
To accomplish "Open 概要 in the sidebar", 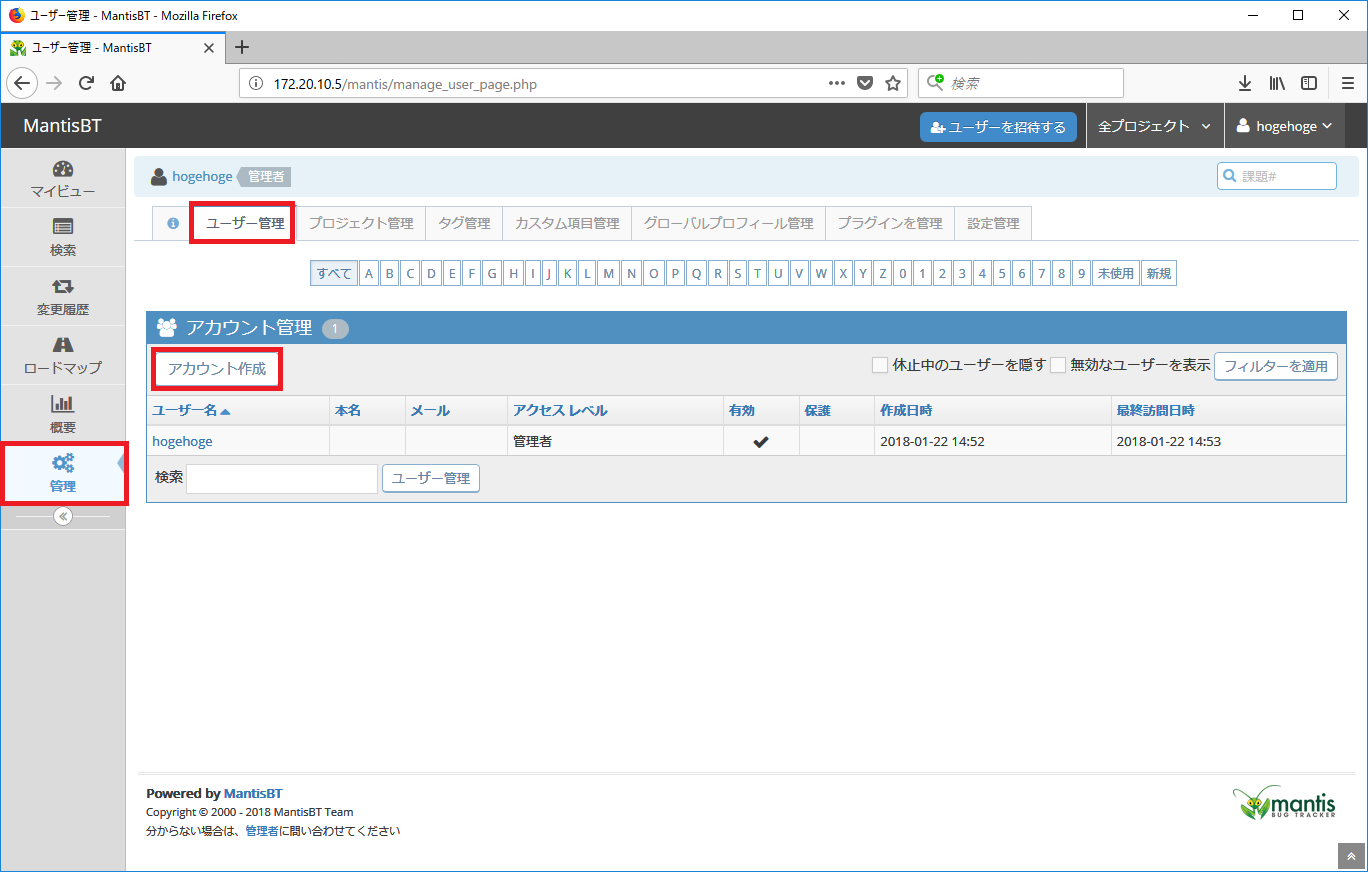I will pos(63,415).
